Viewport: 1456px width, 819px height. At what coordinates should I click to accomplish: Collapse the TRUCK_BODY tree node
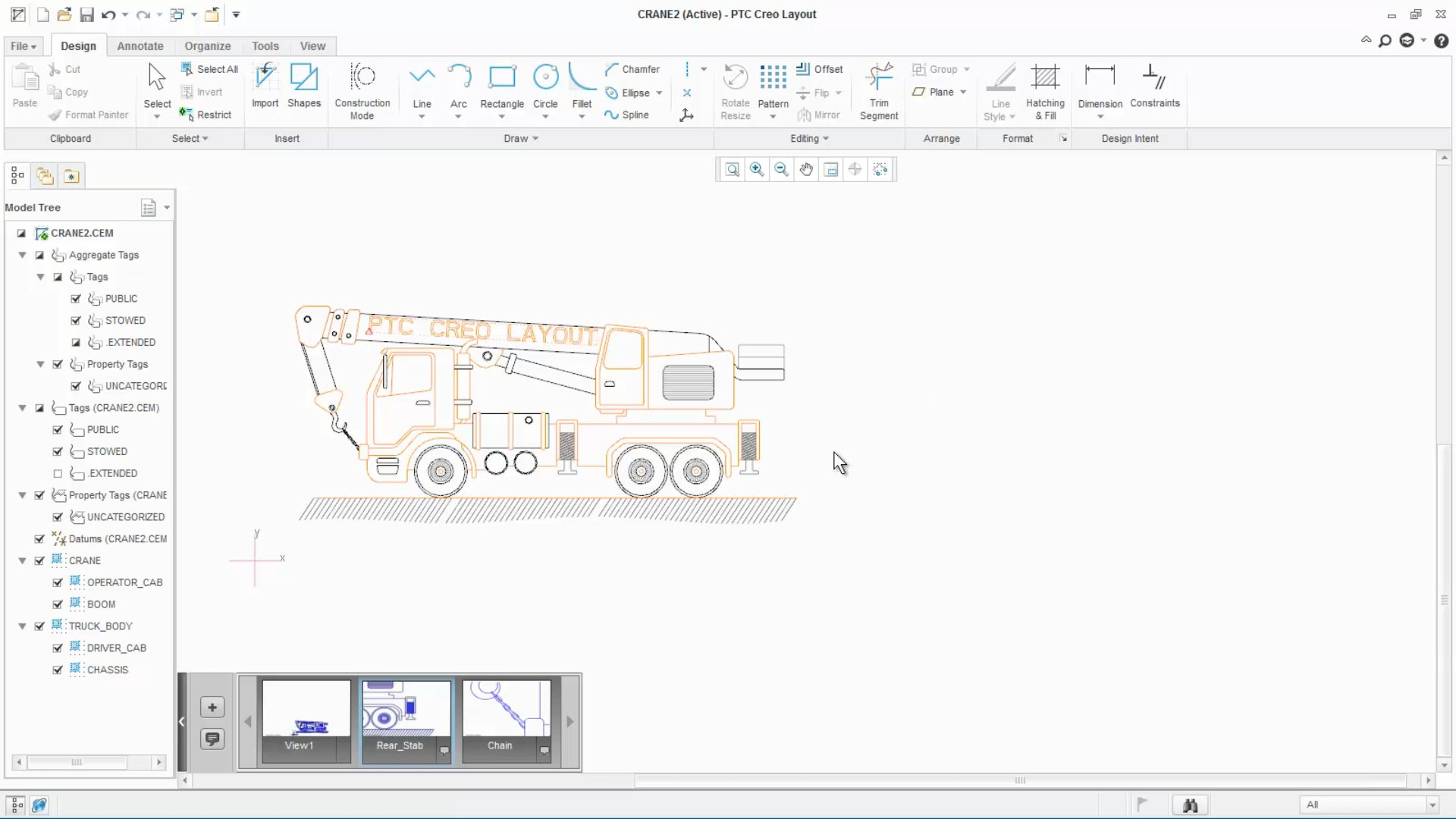(x=22, y=626)
